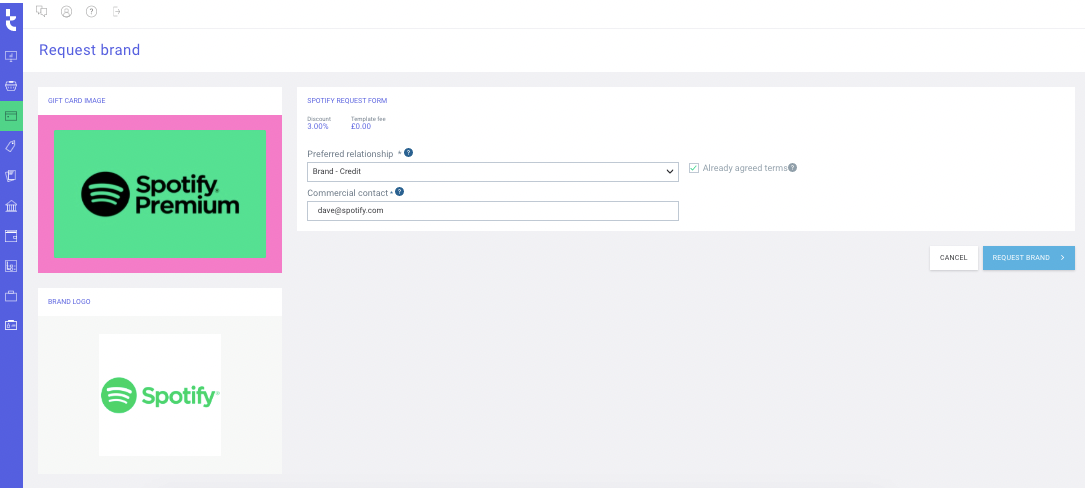Click the Spotify brand logo image
This screenshot has width=1085, height=490.
point(160,395)
